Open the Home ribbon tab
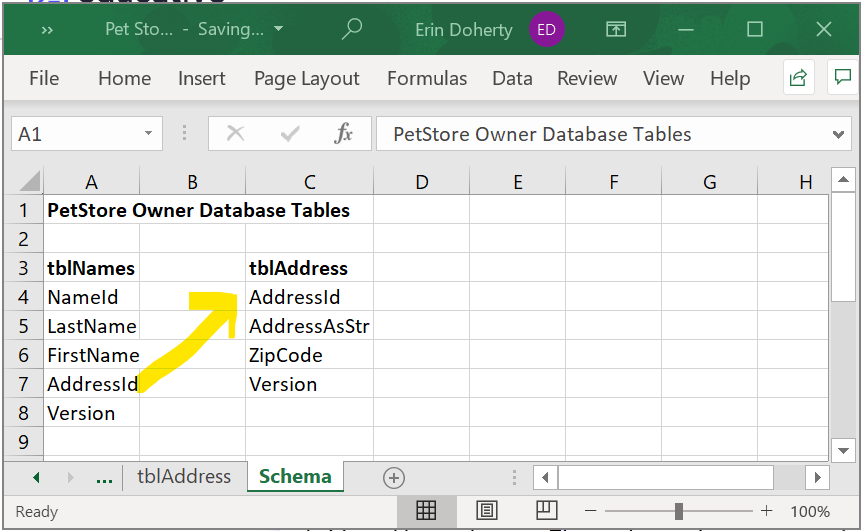 click(125, 78)
